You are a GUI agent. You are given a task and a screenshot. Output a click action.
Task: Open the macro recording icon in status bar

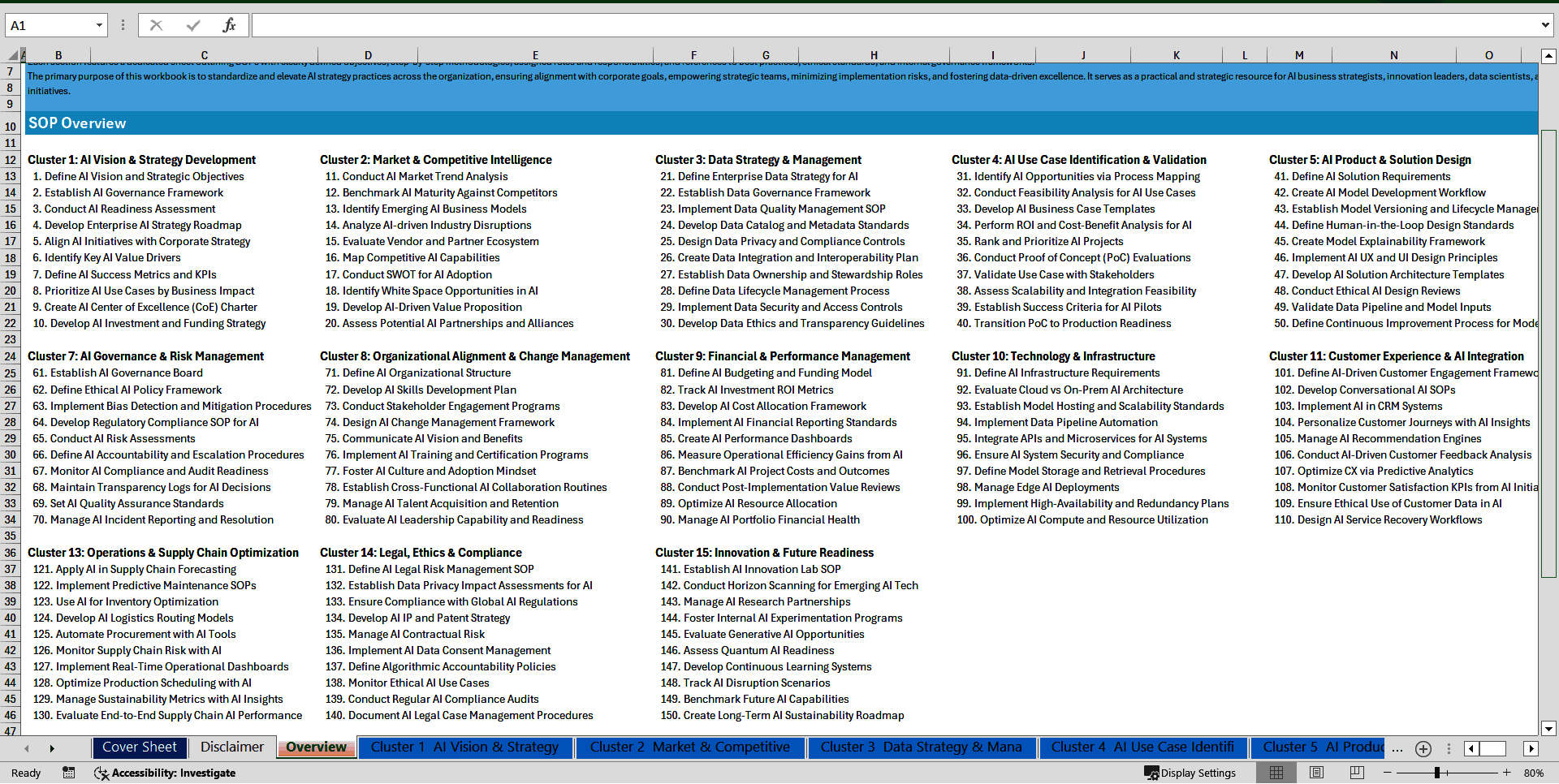69,773
